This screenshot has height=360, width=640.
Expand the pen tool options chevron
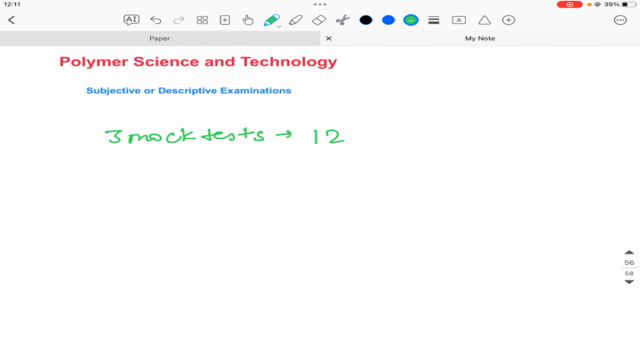[279, 27]
